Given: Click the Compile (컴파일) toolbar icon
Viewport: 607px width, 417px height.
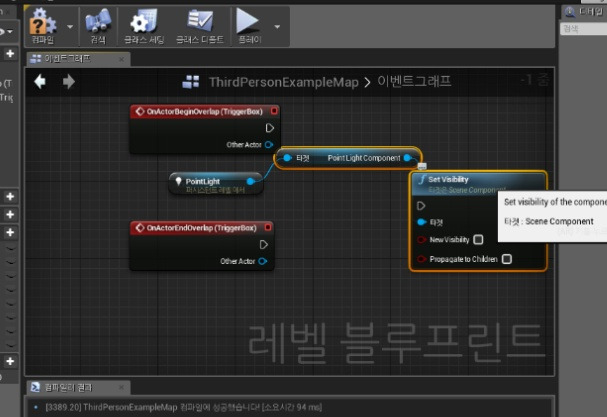Looking at the screenshot, I should click(x=43, y=26).
